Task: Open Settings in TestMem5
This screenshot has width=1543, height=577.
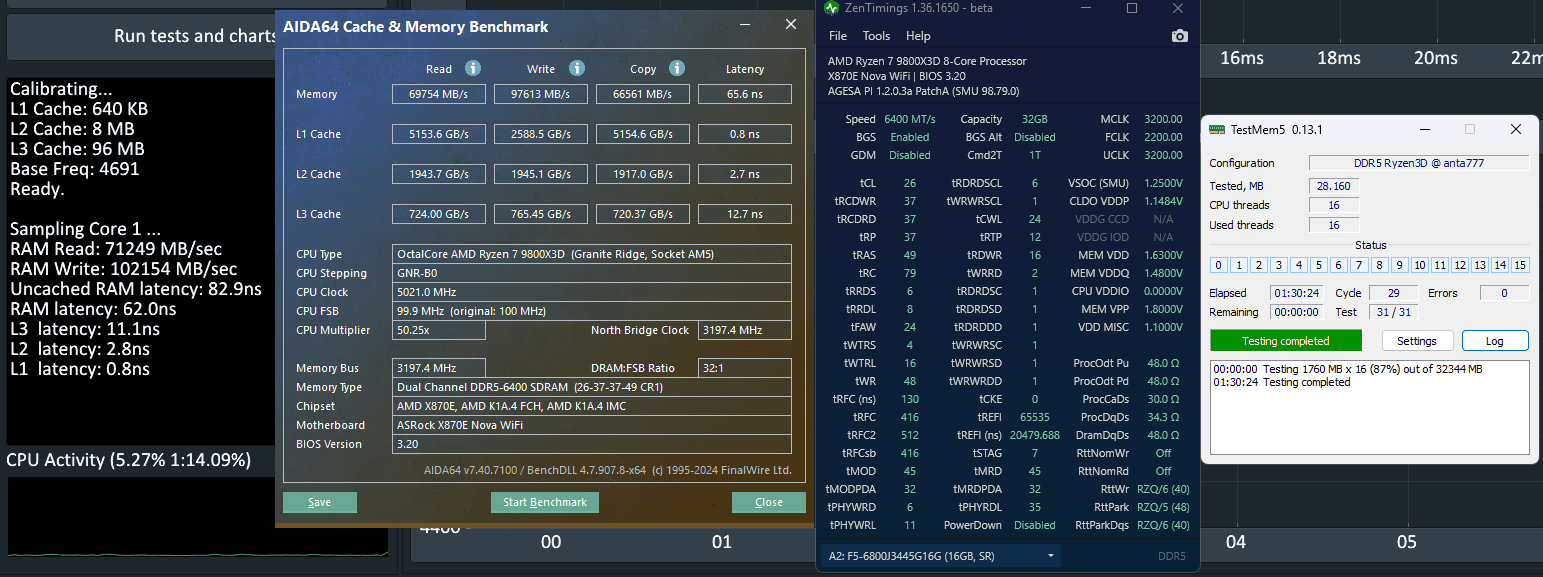Action: [1417, 341]
